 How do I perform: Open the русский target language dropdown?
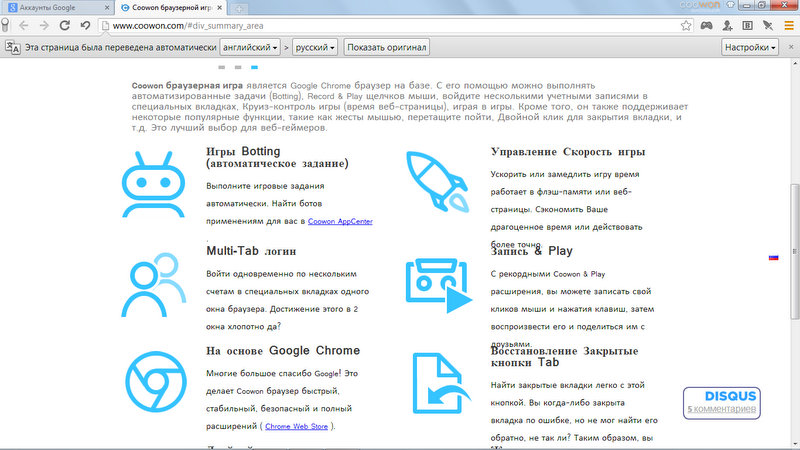[315, 47]
